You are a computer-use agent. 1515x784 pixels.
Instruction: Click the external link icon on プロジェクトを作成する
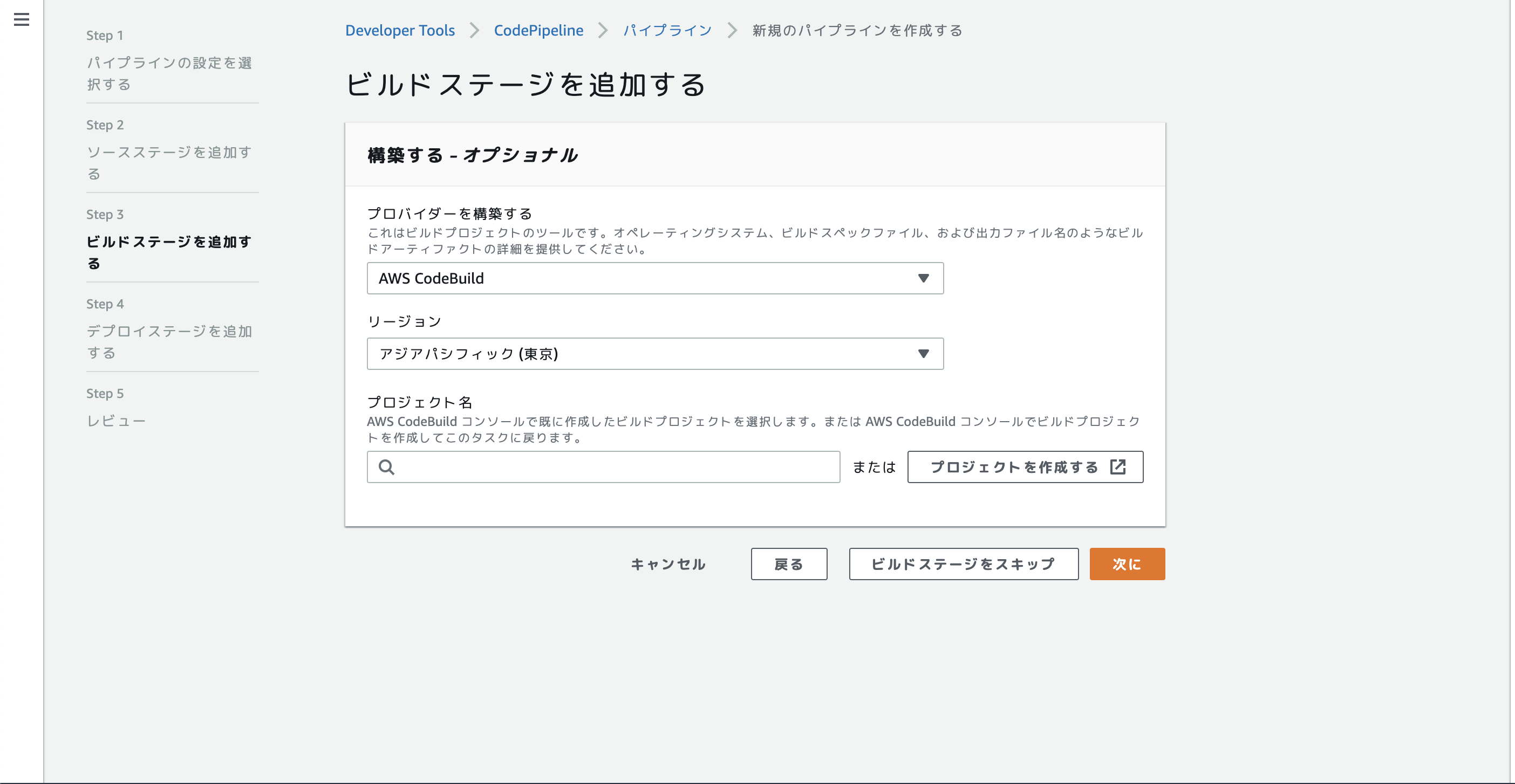click(x=1117, y=466)
